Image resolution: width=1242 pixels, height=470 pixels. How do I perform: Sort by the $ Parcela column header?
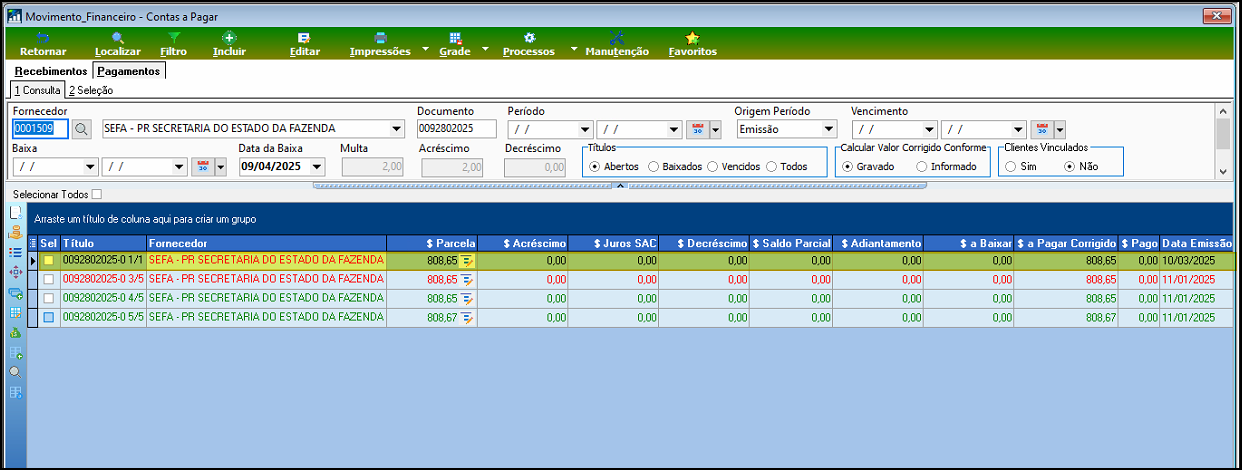click(x=431, y=243)
